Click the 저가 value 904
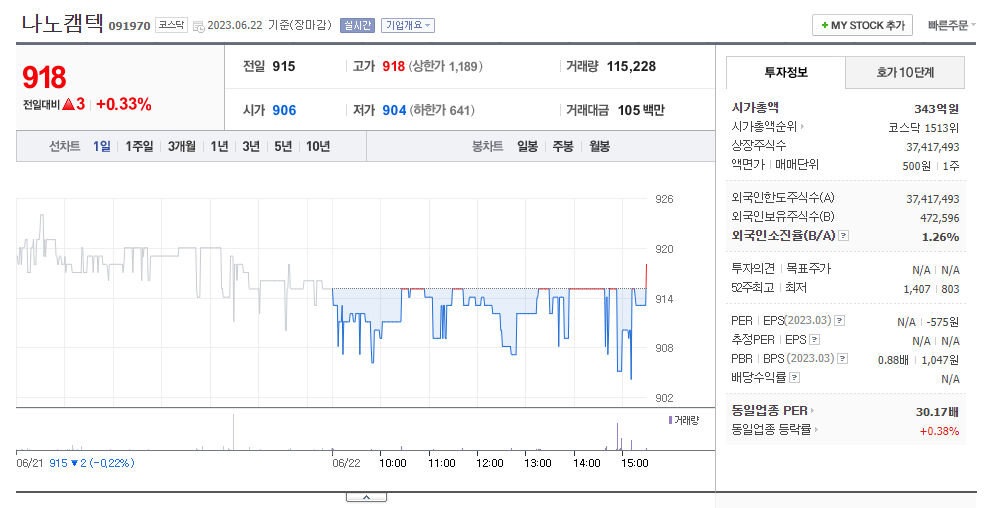The width and height of the screenshot is (987, 508). [x=394, y=110]
